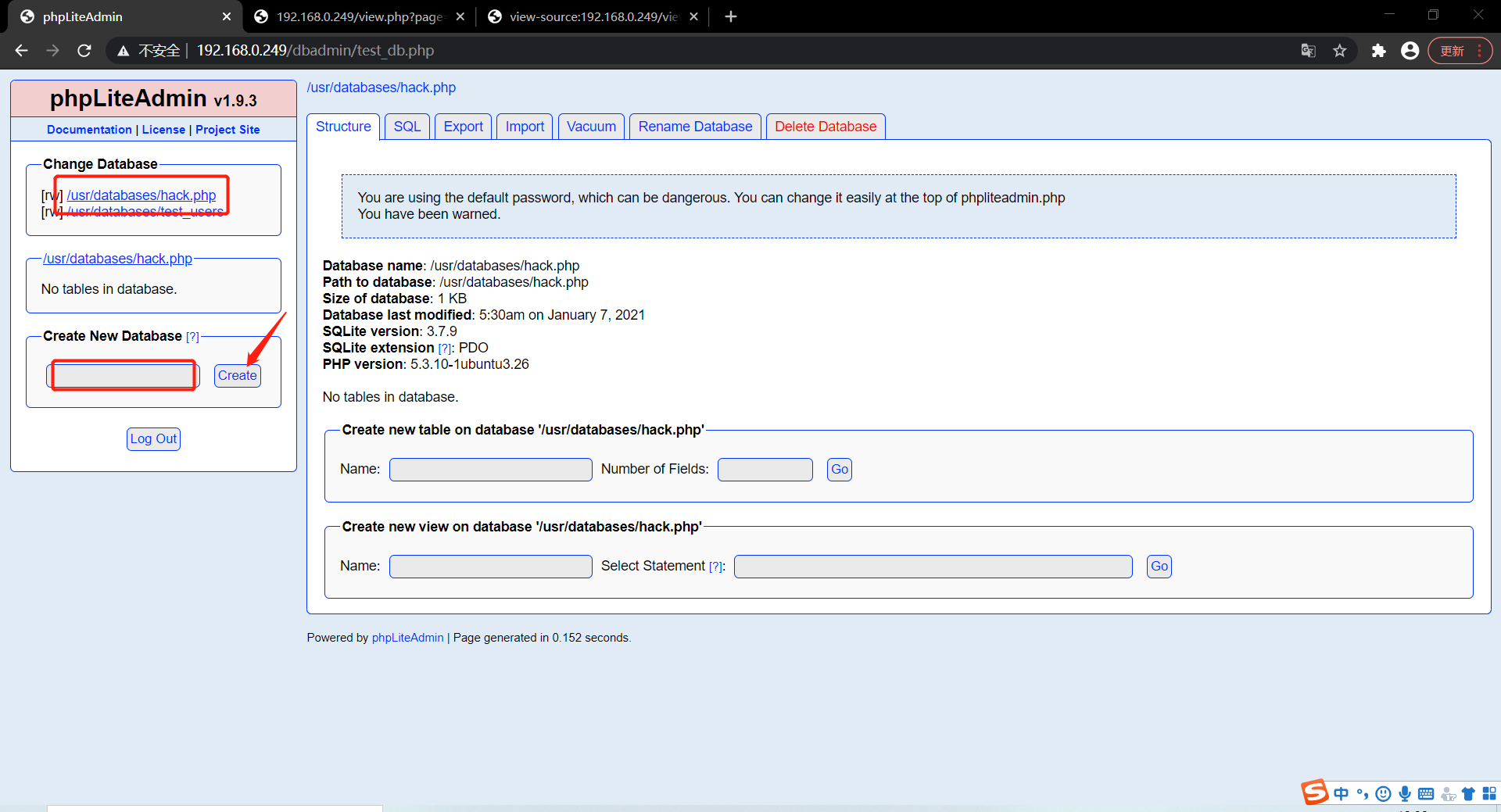1501x812 pixels.
Task: Close the view.php?page tab
Action: pyautogui.click(x=460, y=16)
